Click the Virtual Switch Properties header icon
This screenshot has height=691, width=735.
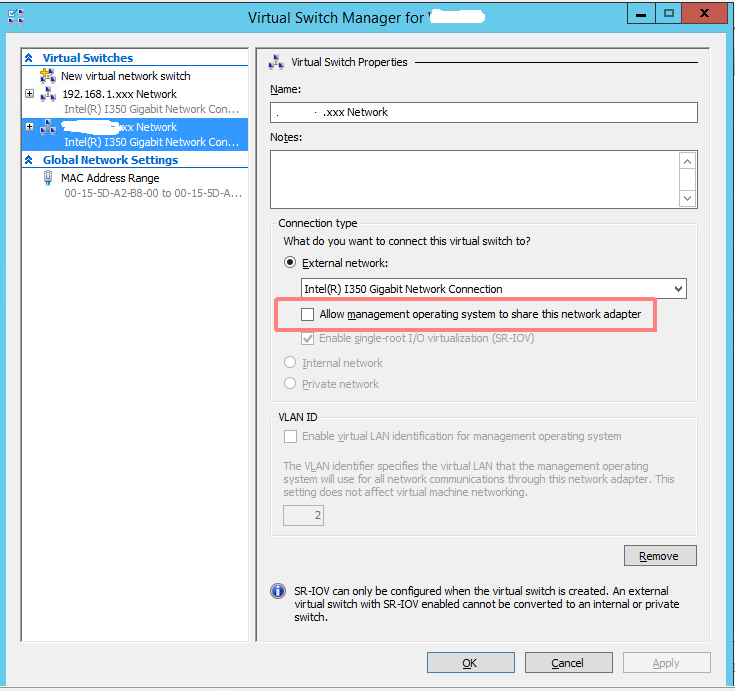[276, 62]
